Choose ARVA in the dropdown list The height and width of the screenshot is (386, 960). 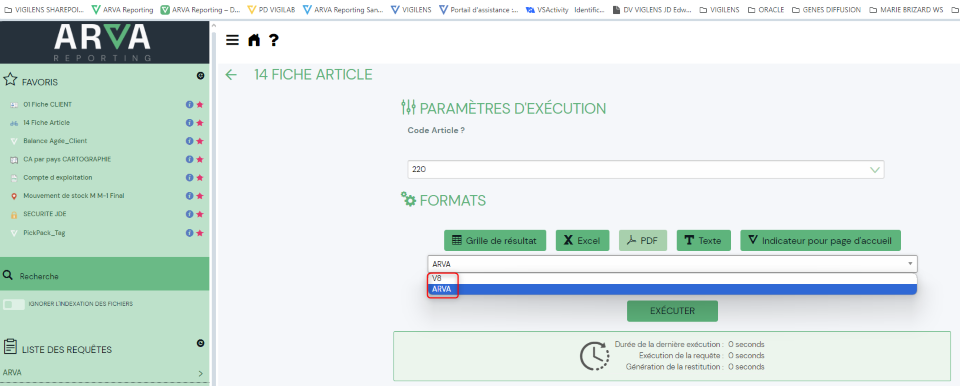[672, 289]
